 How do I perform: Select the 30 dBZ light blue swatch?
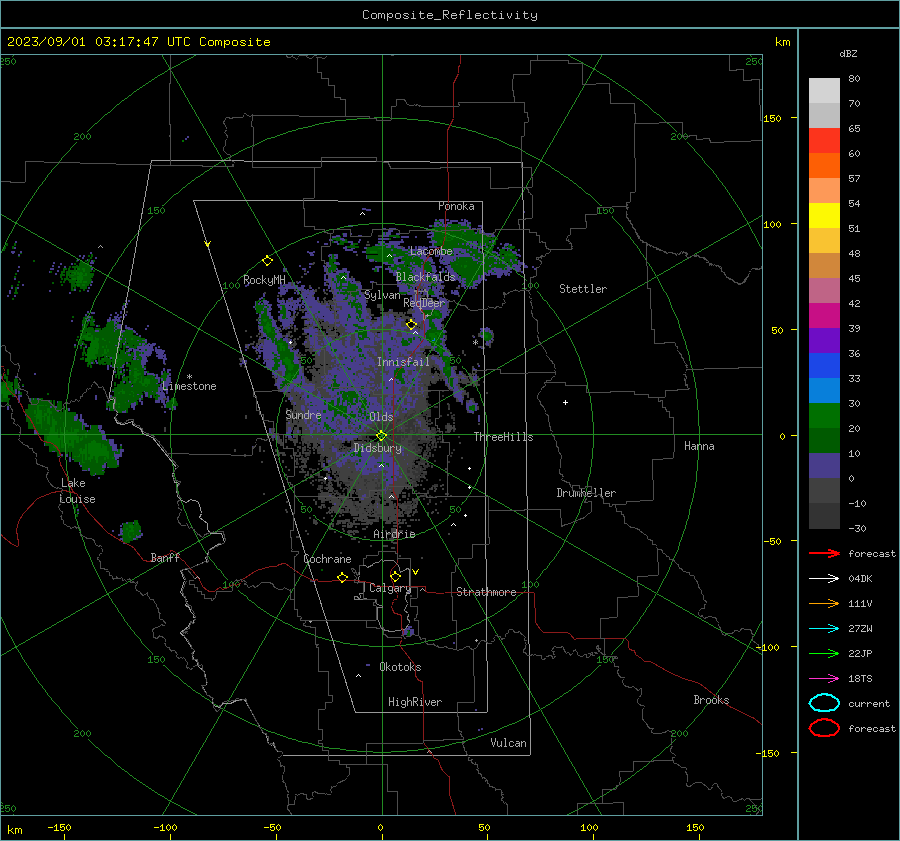[x=824, y=390]
